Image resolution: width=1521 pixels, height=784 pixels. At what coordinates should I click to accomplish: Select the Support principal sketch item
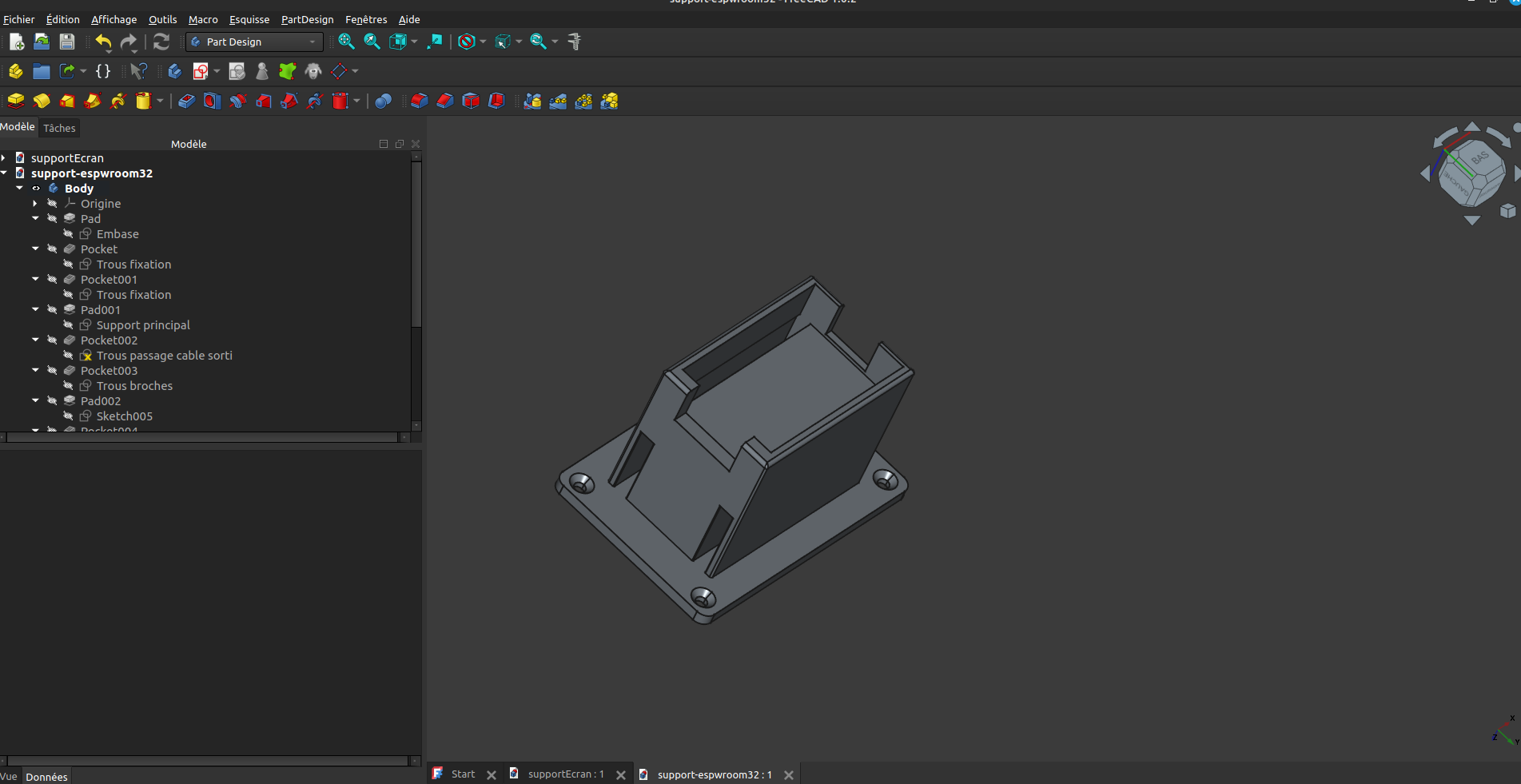click(143, 325)
